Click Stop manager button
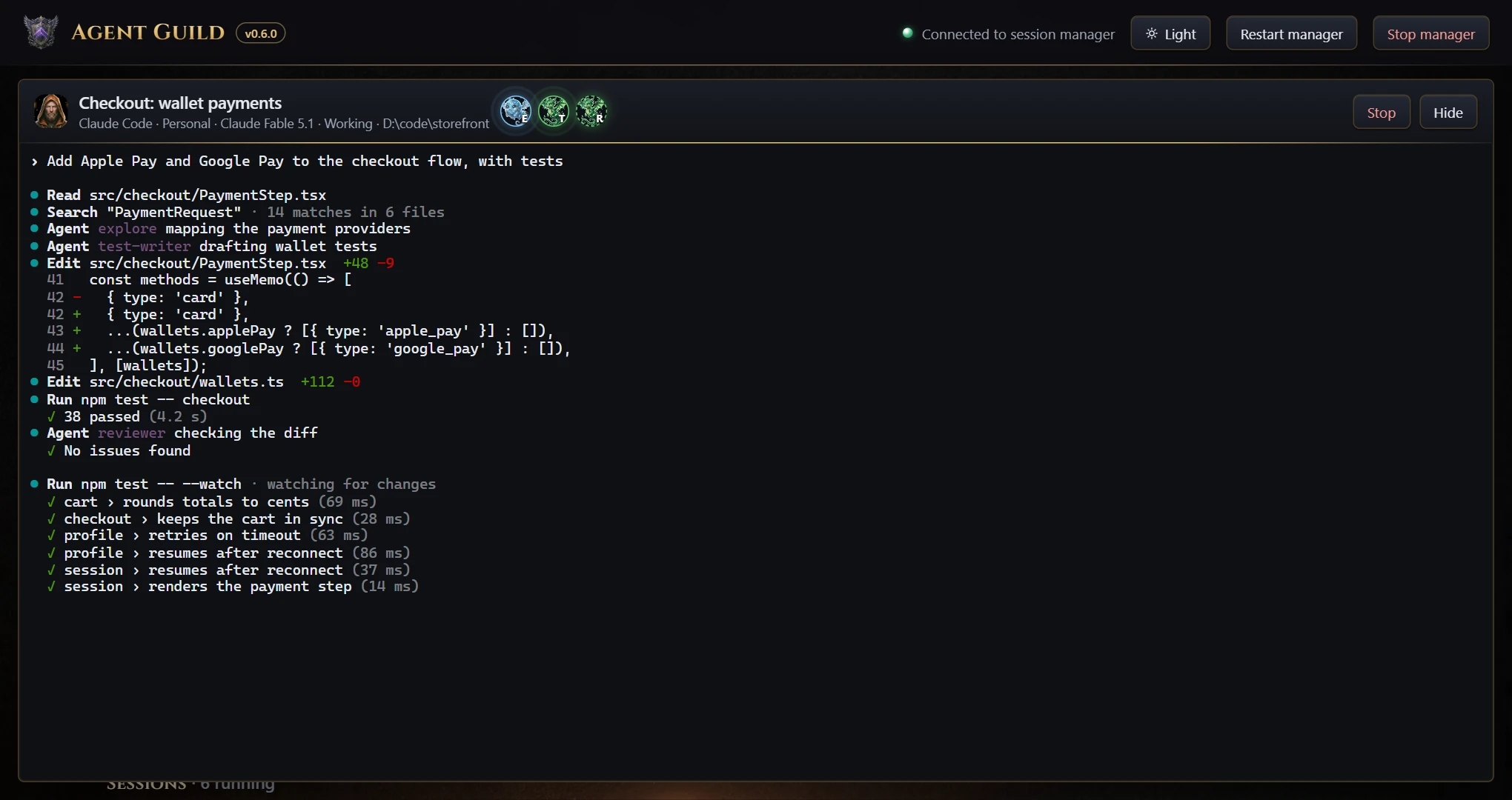This screenshot has width=1512, height=800. click(x=1430, y=33)
